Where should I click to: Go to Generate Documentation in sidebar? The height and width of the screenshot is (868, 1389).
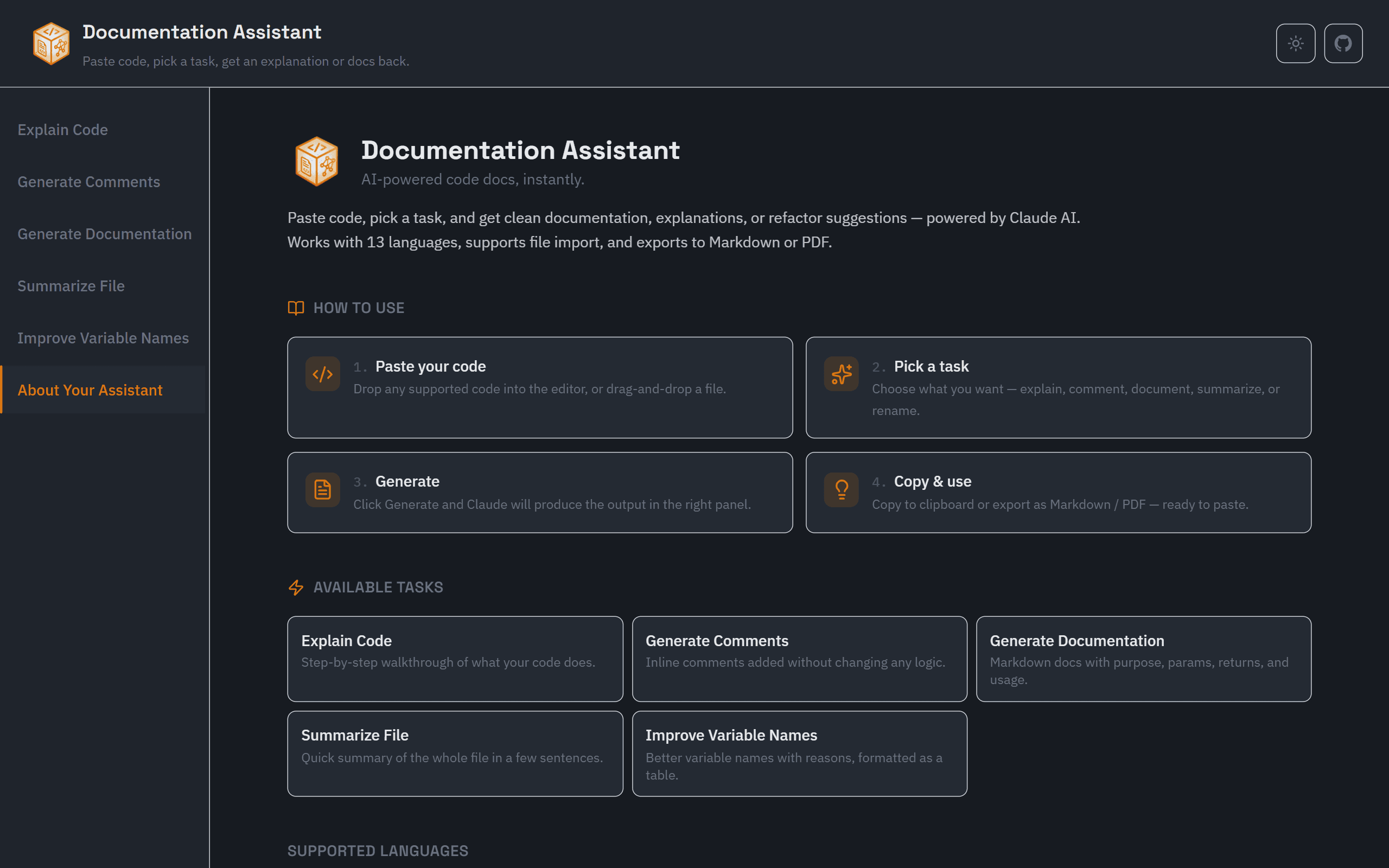click(x=105, y=234)
